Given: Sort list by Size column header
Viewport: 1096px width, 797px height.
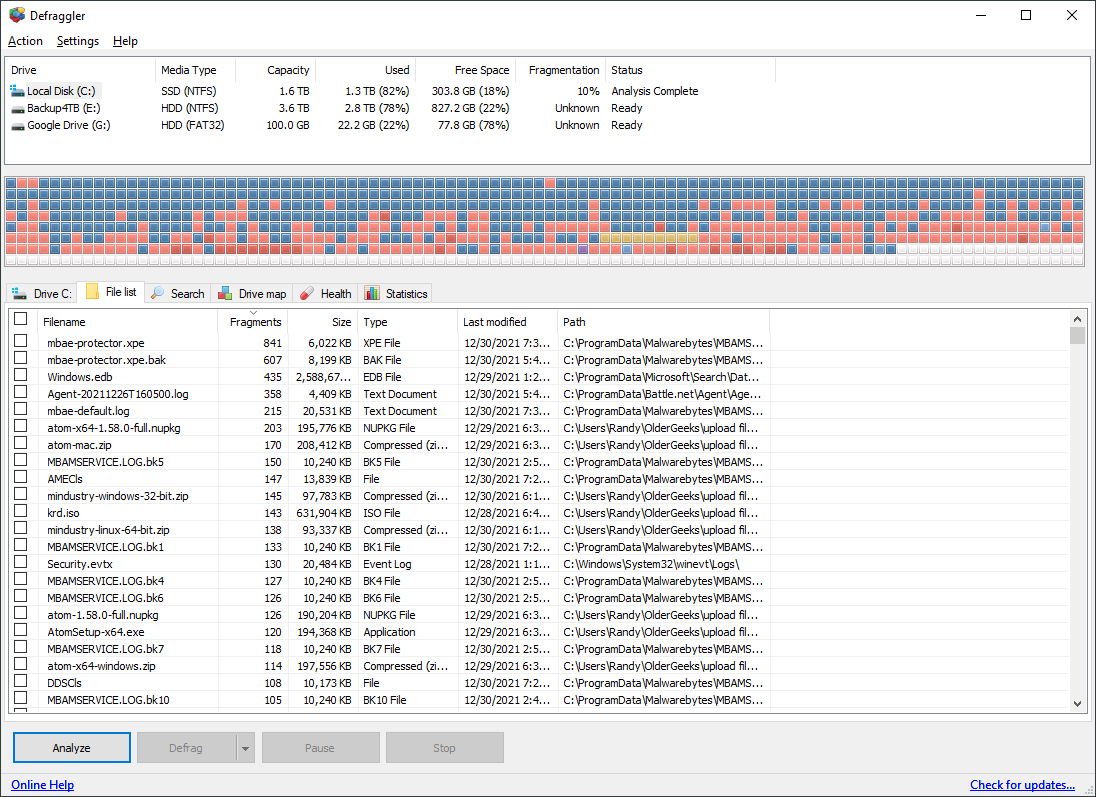Looking at the screenshot, I should 322,322.
